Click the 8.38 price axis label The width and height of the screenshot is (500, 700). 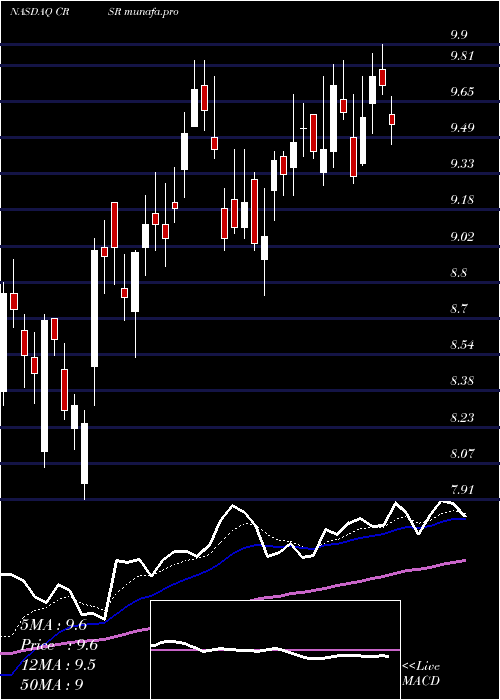pyautogui.click(x=462, y=381)
